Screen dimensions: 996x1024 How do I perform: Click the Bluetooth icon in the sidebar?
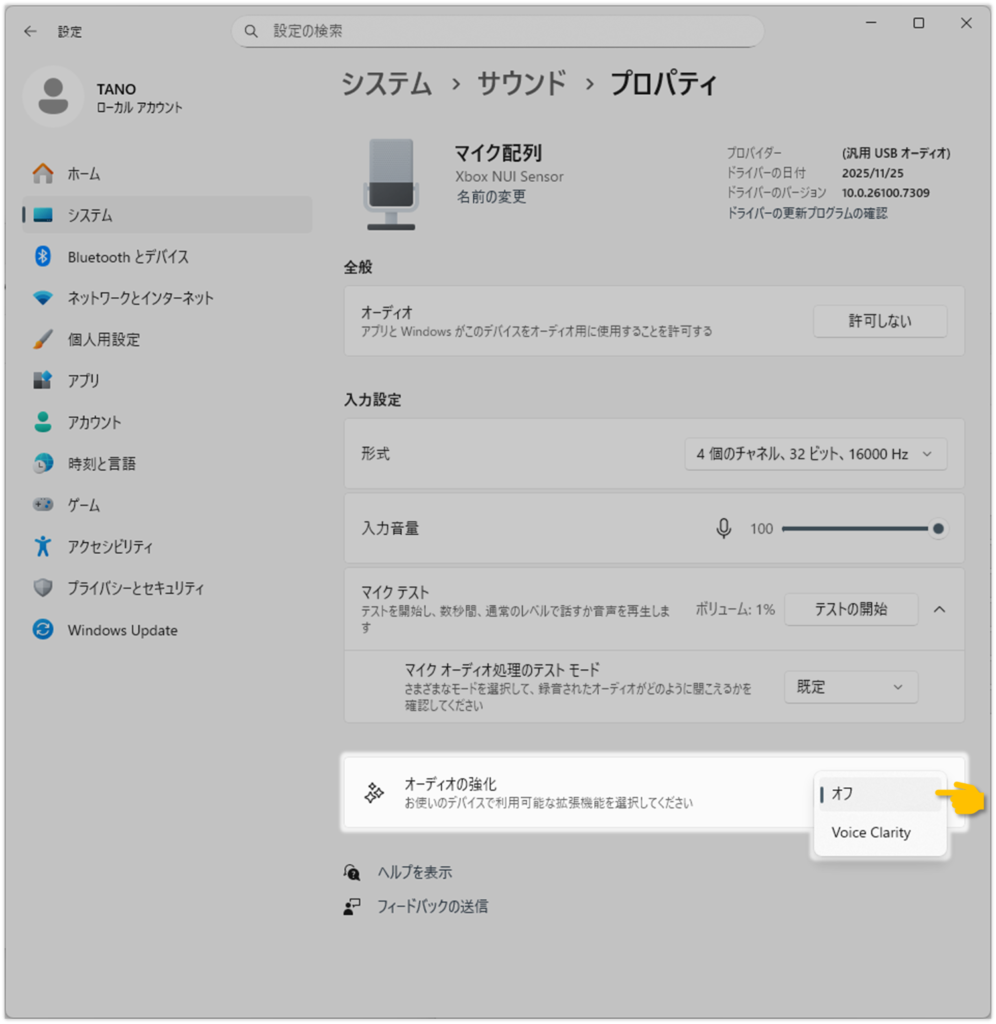pos(43,257)
